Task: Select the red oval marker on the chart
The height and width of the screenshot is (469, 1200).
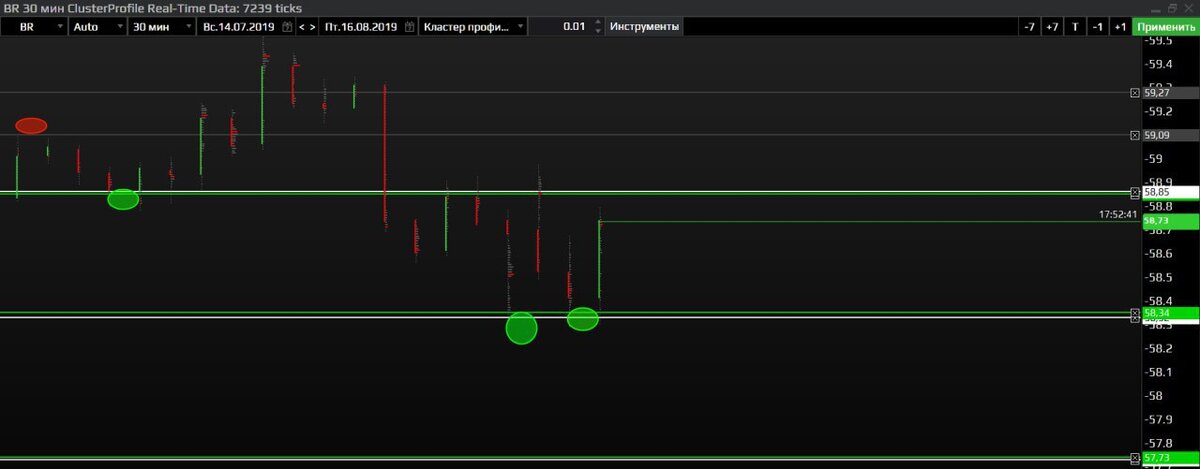Action: [31, 125]
